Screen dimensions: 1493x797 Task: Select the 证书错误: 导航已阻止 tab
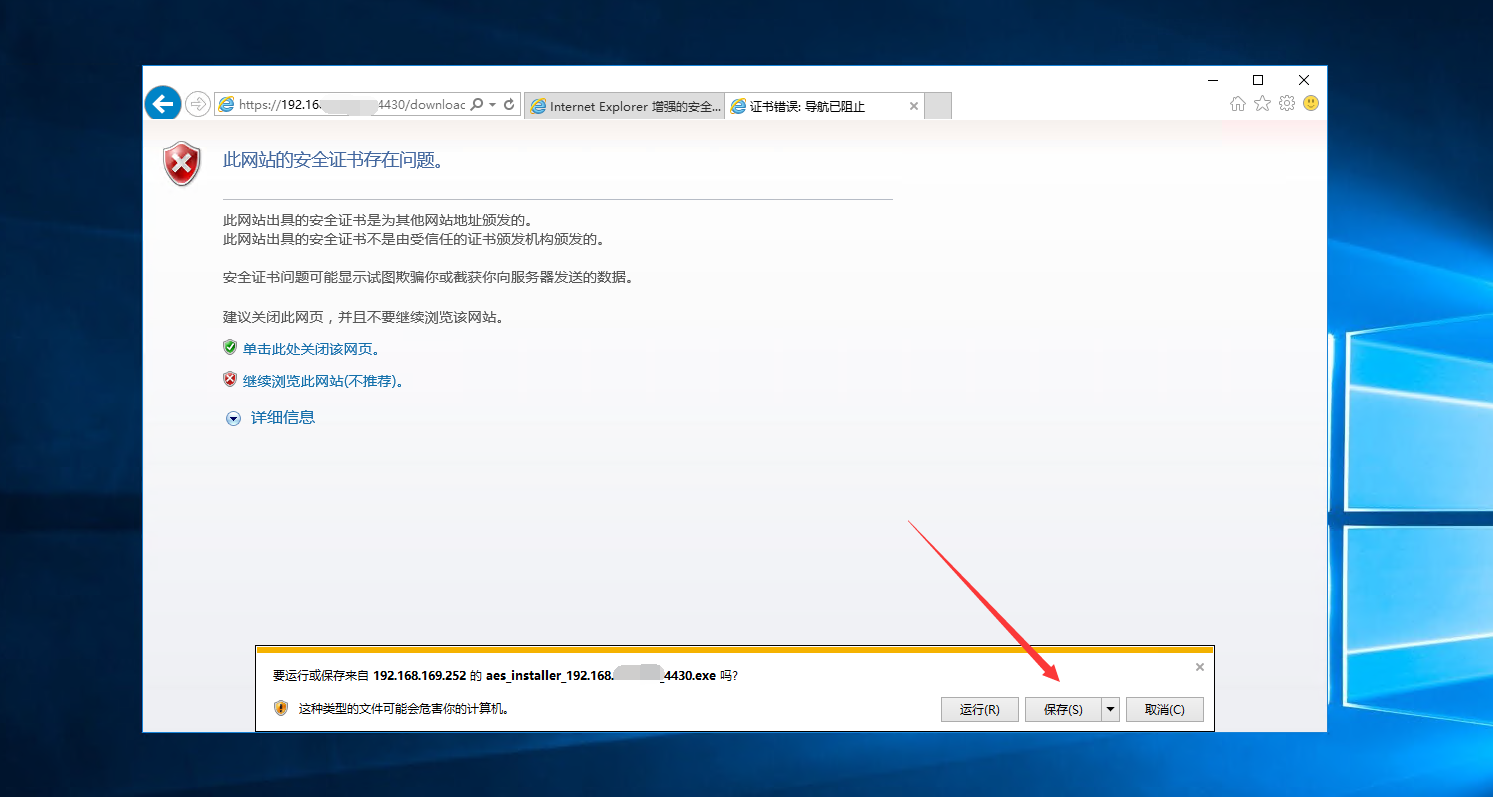825,106
